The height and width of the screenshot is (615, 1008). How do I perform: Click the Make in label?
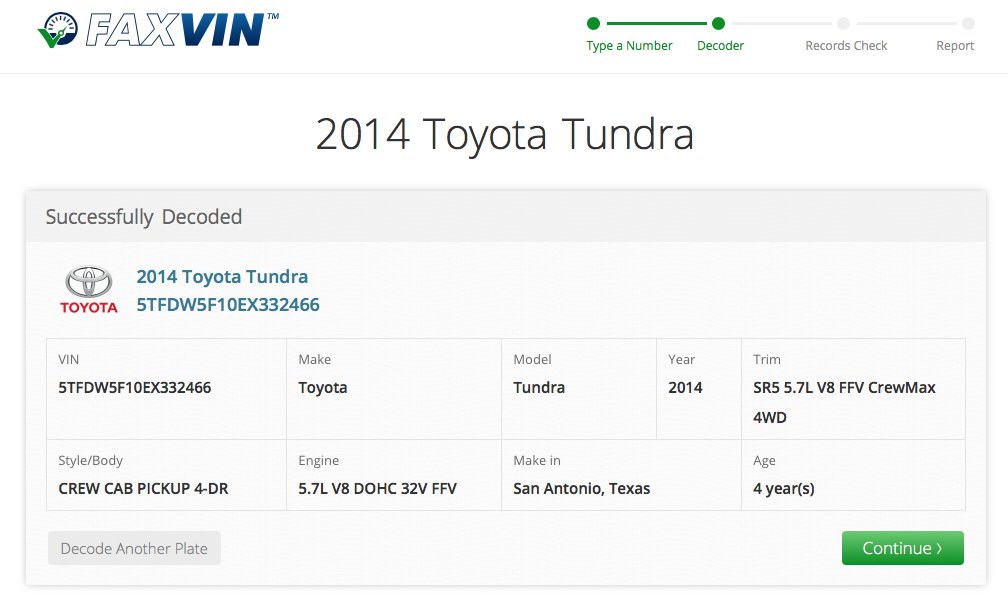click(537, 460)
